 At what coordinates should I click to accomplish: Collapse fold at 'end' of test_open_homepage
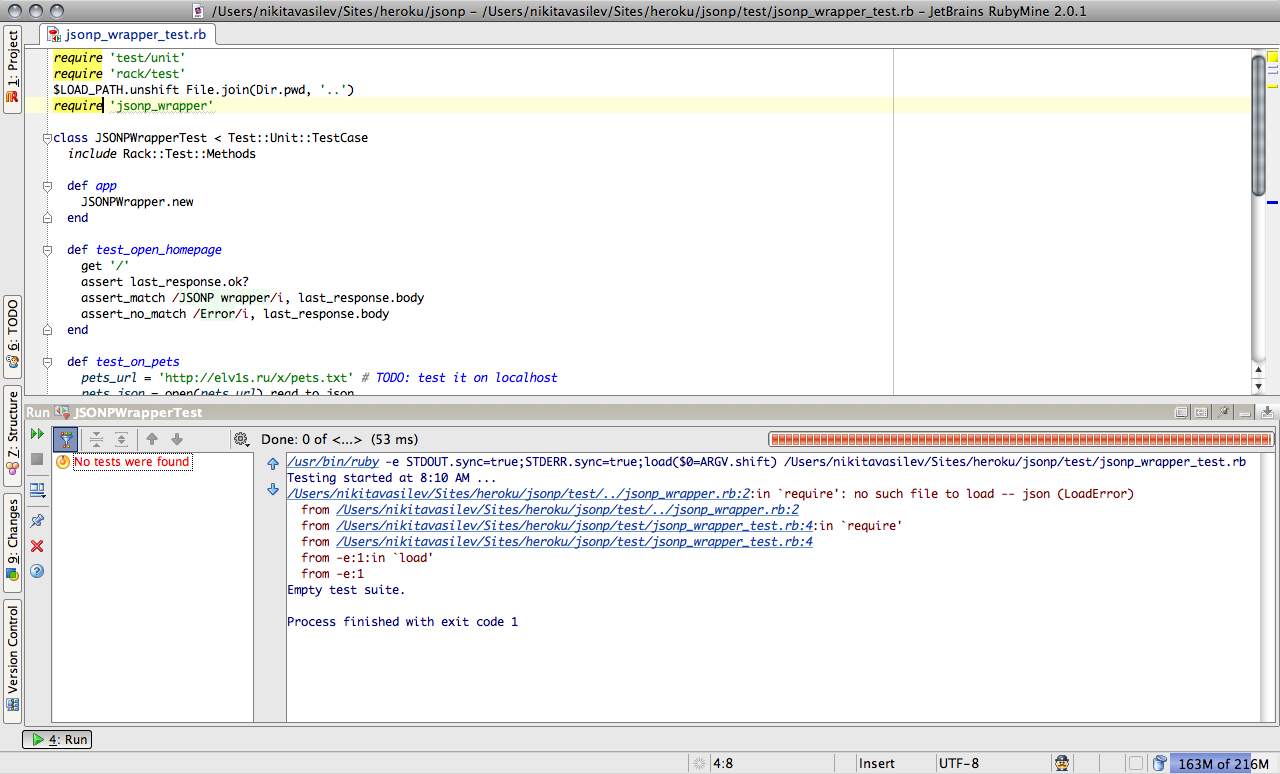[47, 330]
